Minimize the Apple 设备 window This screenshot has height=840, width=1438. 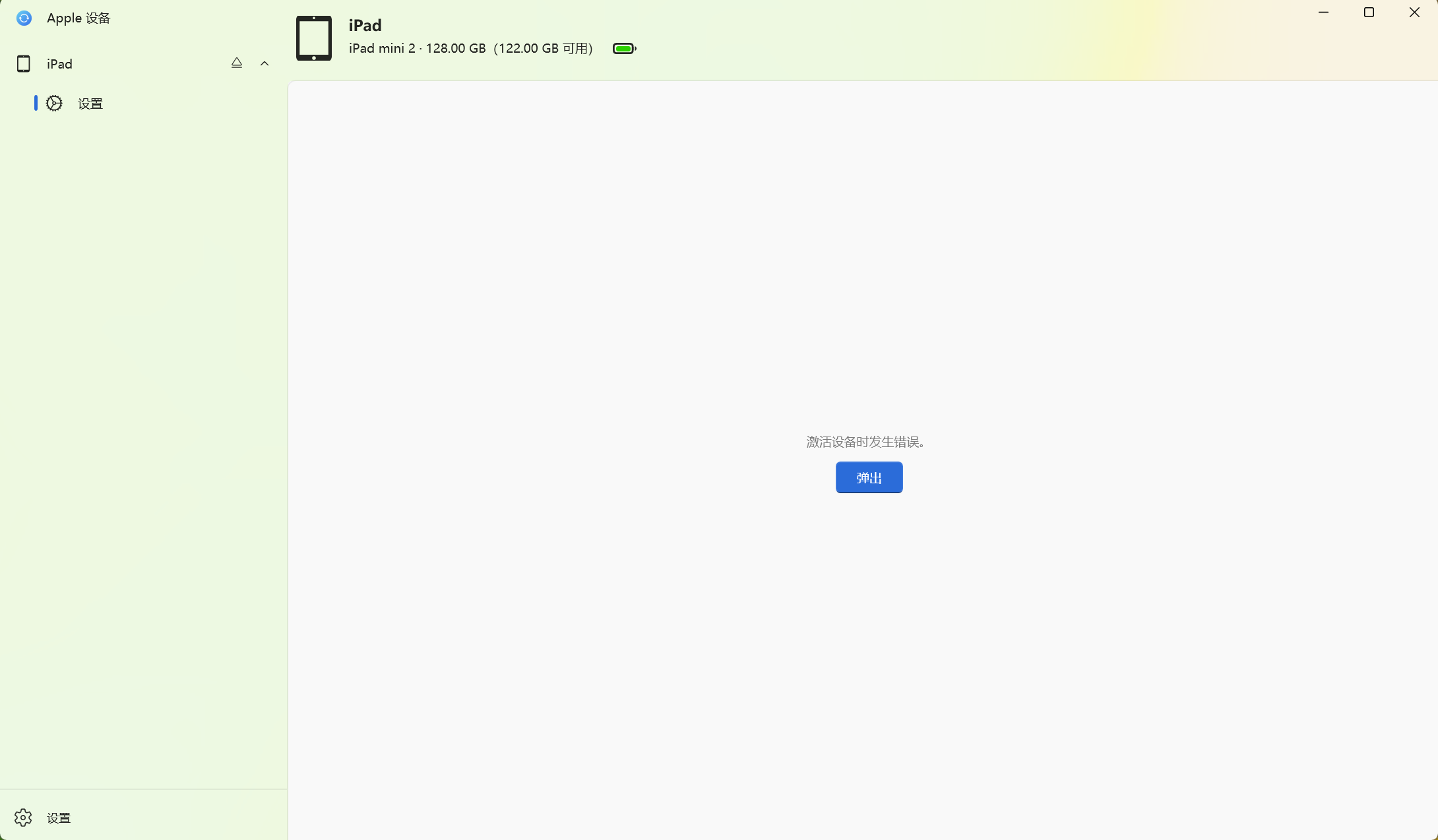point(1323,13)
